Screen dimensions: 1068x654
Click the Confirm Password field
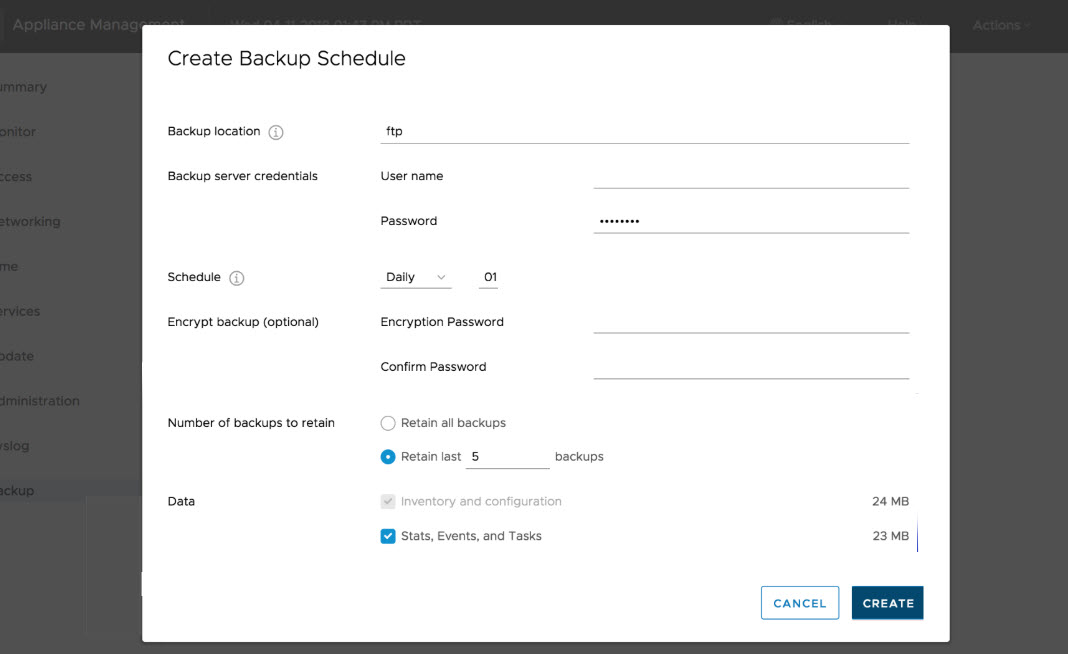tap(750, 367)
